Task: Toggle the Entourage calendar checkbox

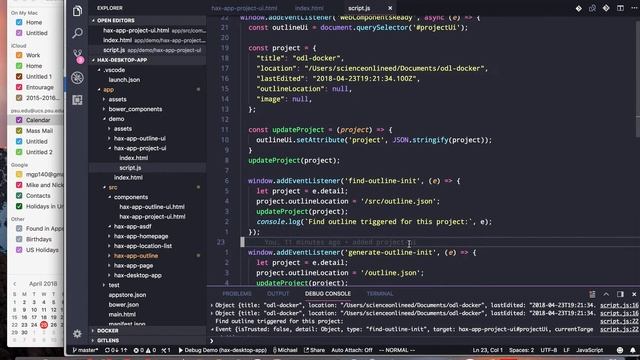Action: 19,87
